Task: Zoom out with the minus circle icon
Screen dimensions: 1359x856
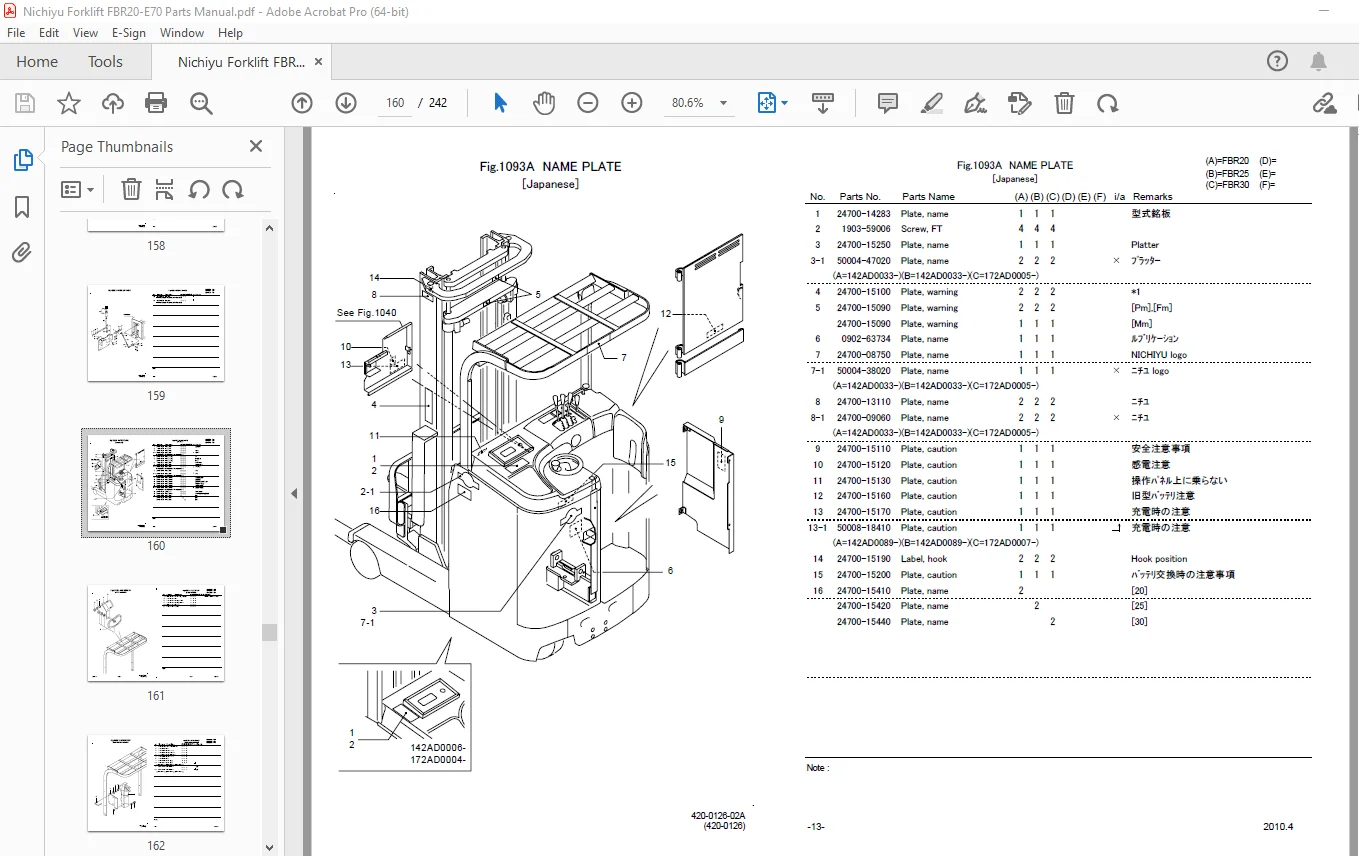Action: tap(588, 103)
